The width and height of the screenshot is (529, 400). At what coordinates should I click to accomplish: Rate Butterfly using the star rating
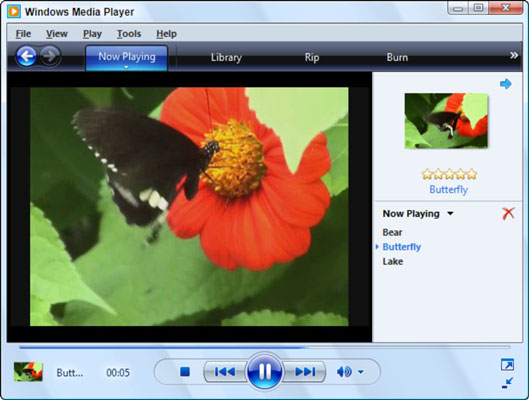tap(449, 174)
